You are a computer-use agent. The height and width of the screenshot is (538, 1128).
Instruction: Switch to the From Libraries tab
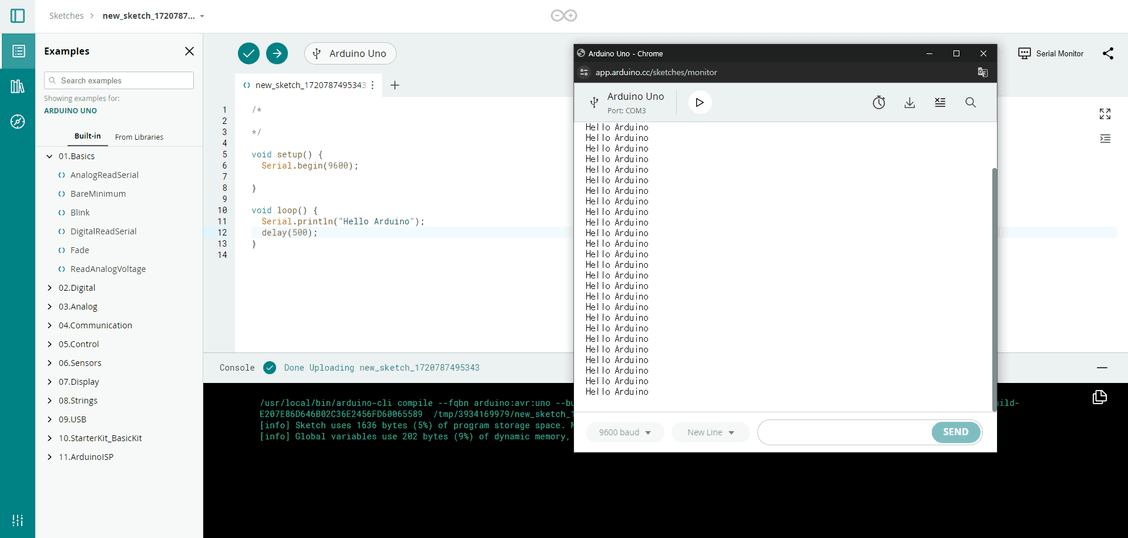pyautogui.click(x=139, y=137)
